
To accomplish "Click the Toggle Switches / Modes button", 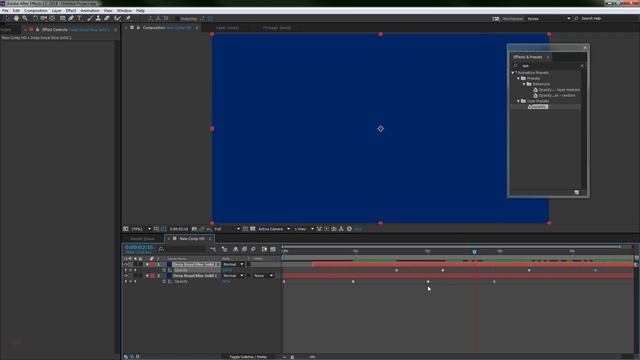I will [248, 357].
